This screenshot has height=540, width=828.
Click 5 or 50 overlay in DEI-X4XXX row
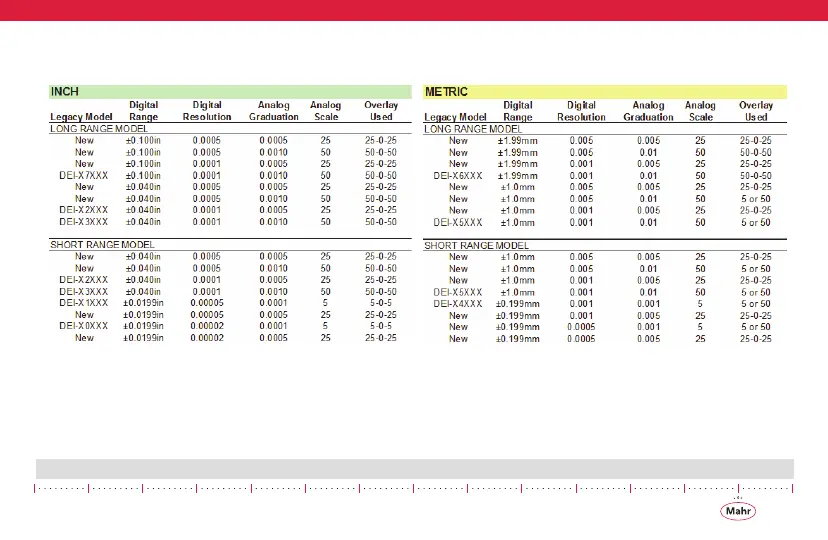click(x=756, y=304)
